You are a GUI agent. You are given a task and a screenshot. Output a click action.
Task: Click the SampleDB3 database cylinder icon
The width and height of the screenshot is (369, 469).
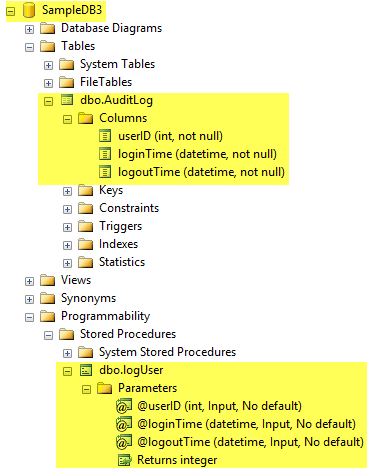pos(29,10)
